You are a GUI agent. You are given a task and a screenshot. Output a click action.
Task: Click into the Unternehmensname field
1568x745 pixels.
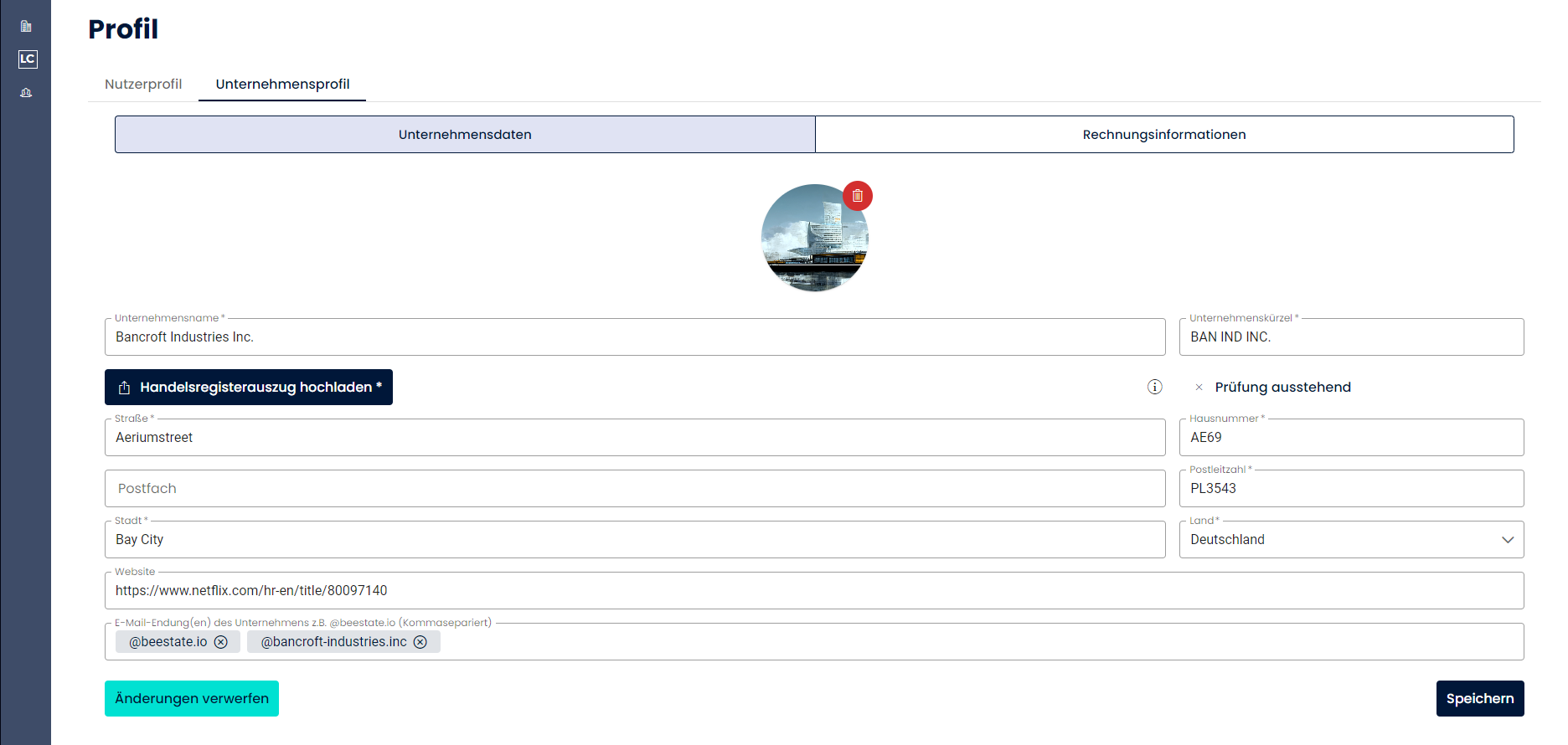[x=634, y=337]
